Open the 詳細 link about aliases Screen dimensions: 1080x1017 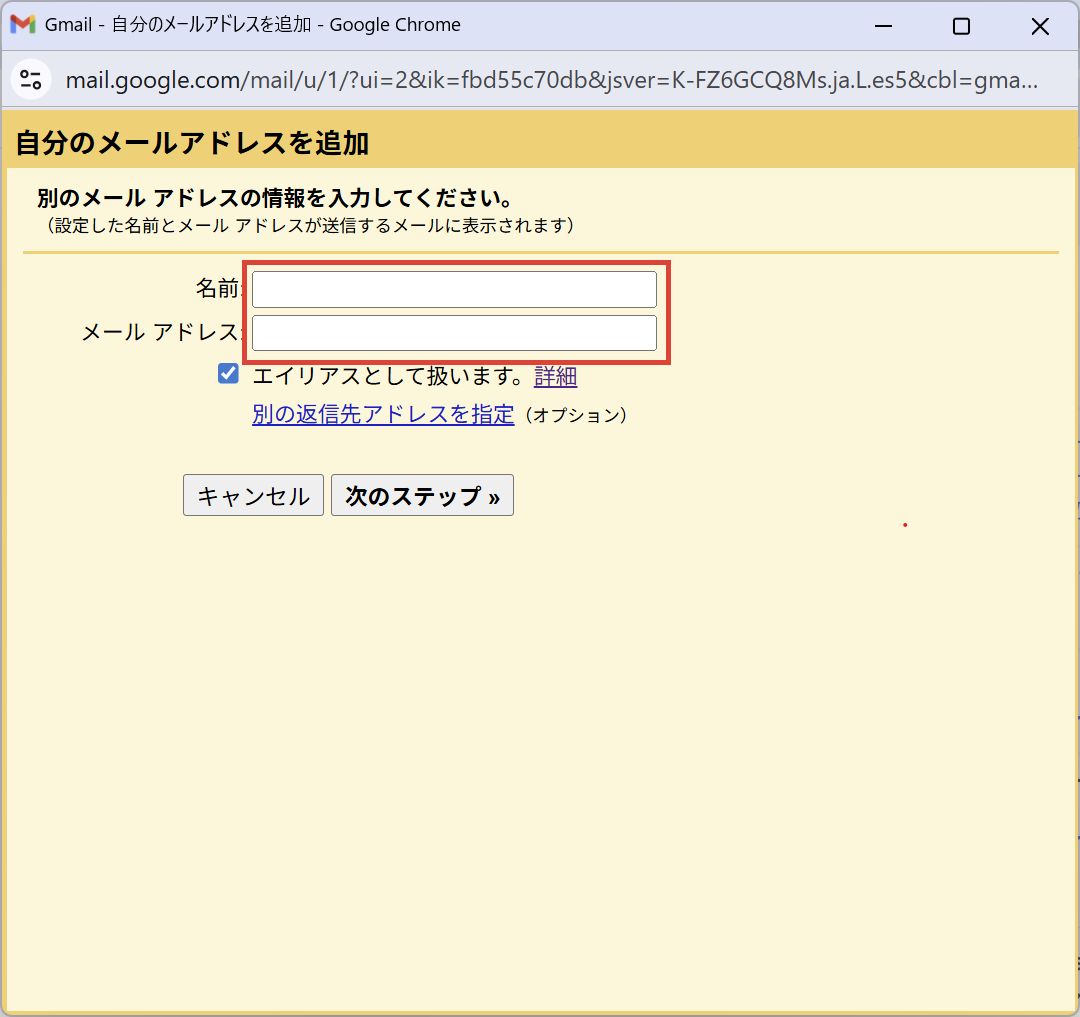click(555, 377)
